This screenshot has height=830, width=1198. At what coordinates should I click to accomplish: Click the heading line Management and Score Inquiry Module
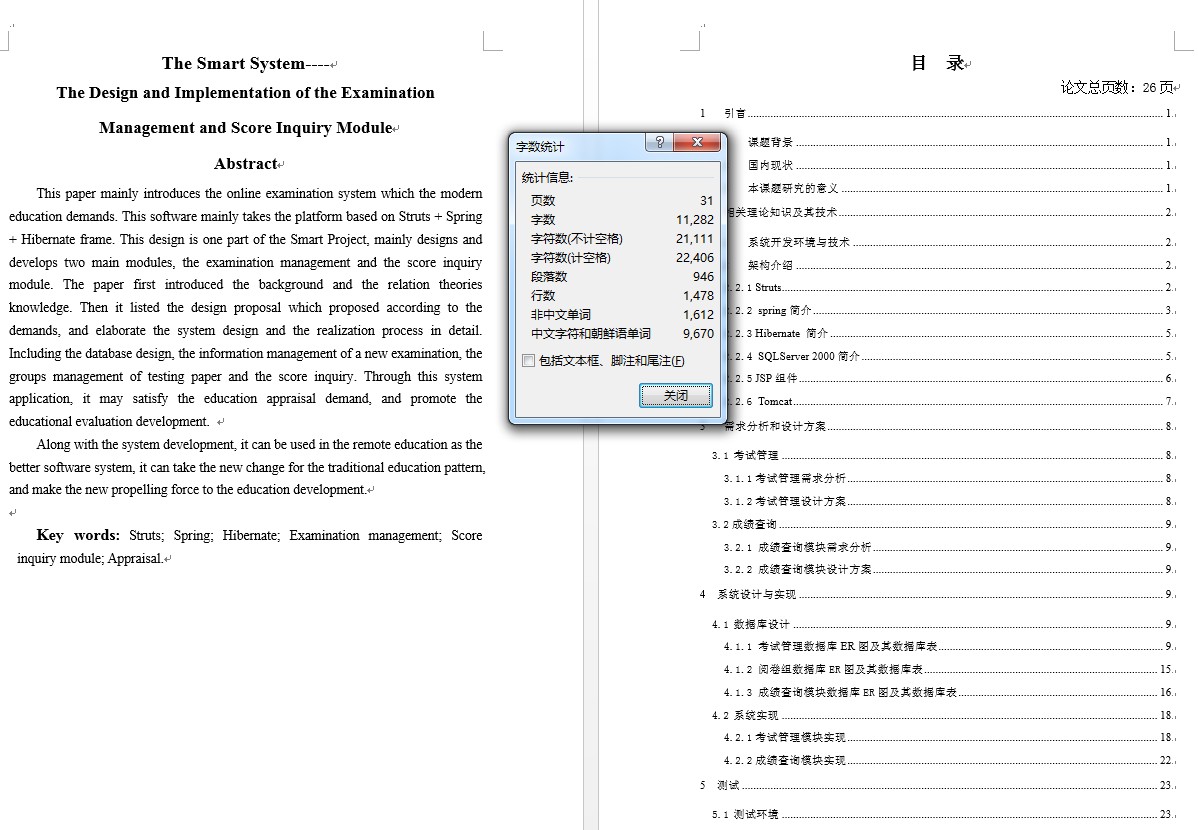coord(246,128)
